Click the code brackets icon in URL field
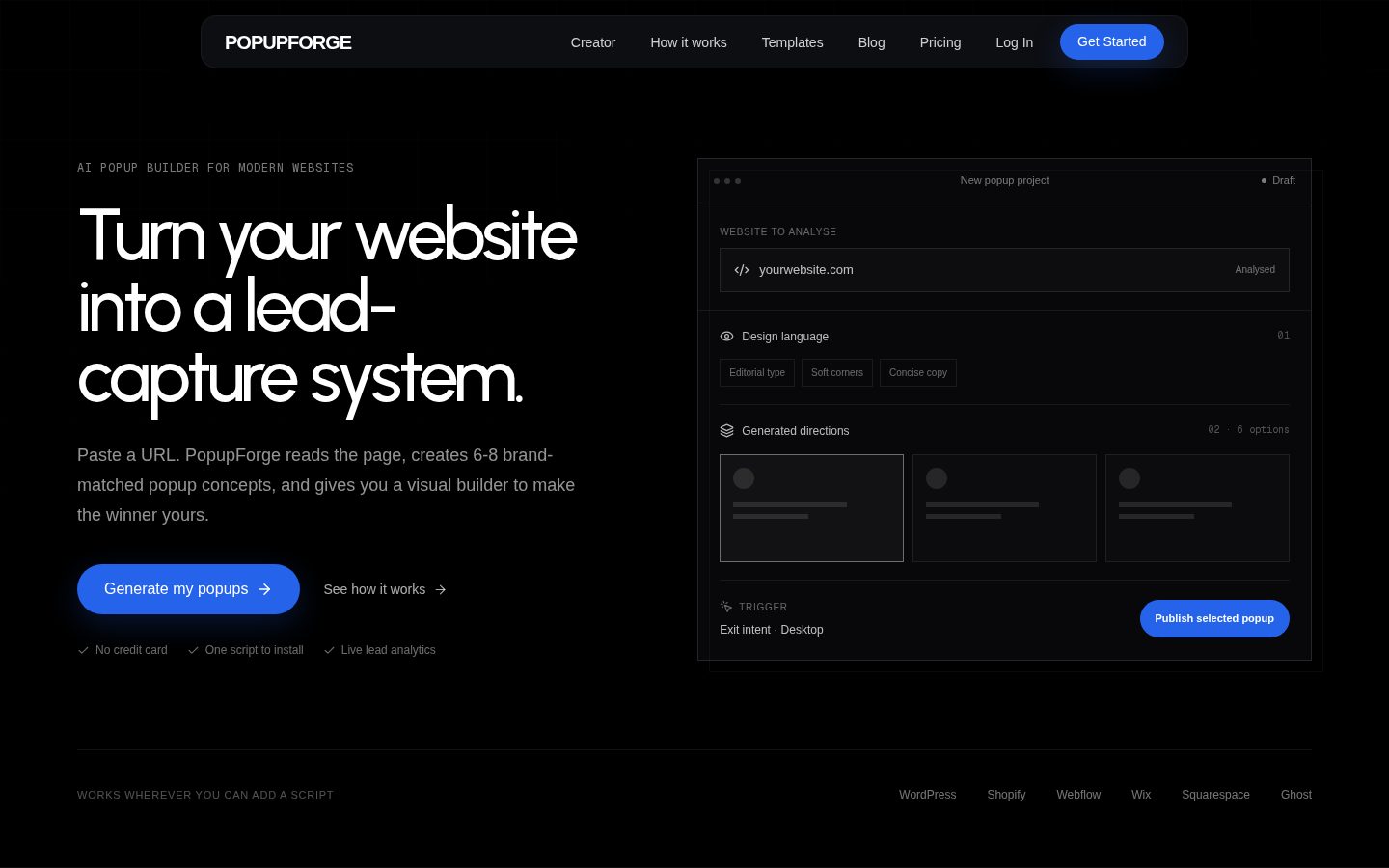Screen dimensions: 1389x868 tap(742, 270)
